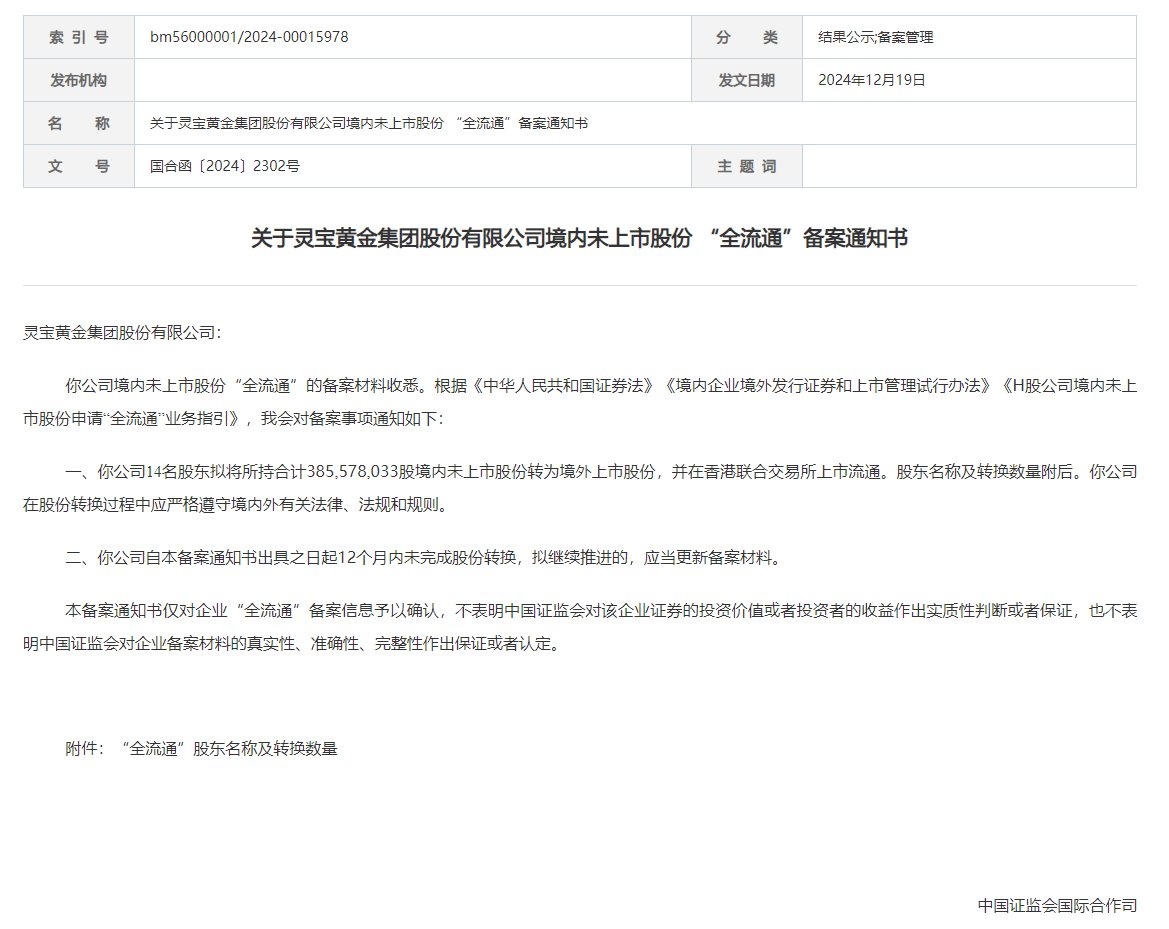
Task: Click the paragraph beginning 一、你公司14名股东
Action: (x=579, y=488)
